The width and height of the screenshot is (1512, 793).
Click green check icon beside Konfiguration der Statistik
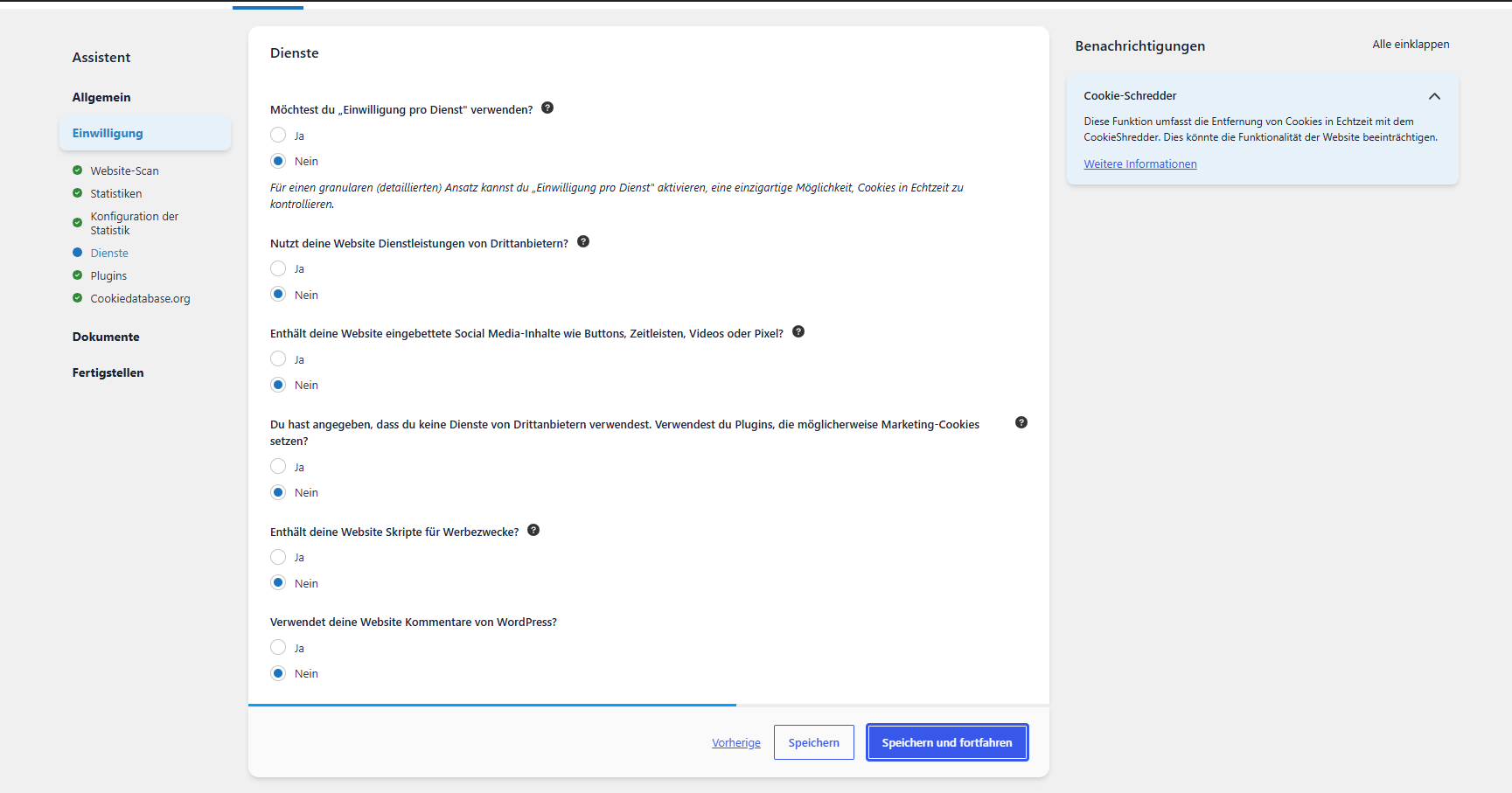tap(78, 223)
